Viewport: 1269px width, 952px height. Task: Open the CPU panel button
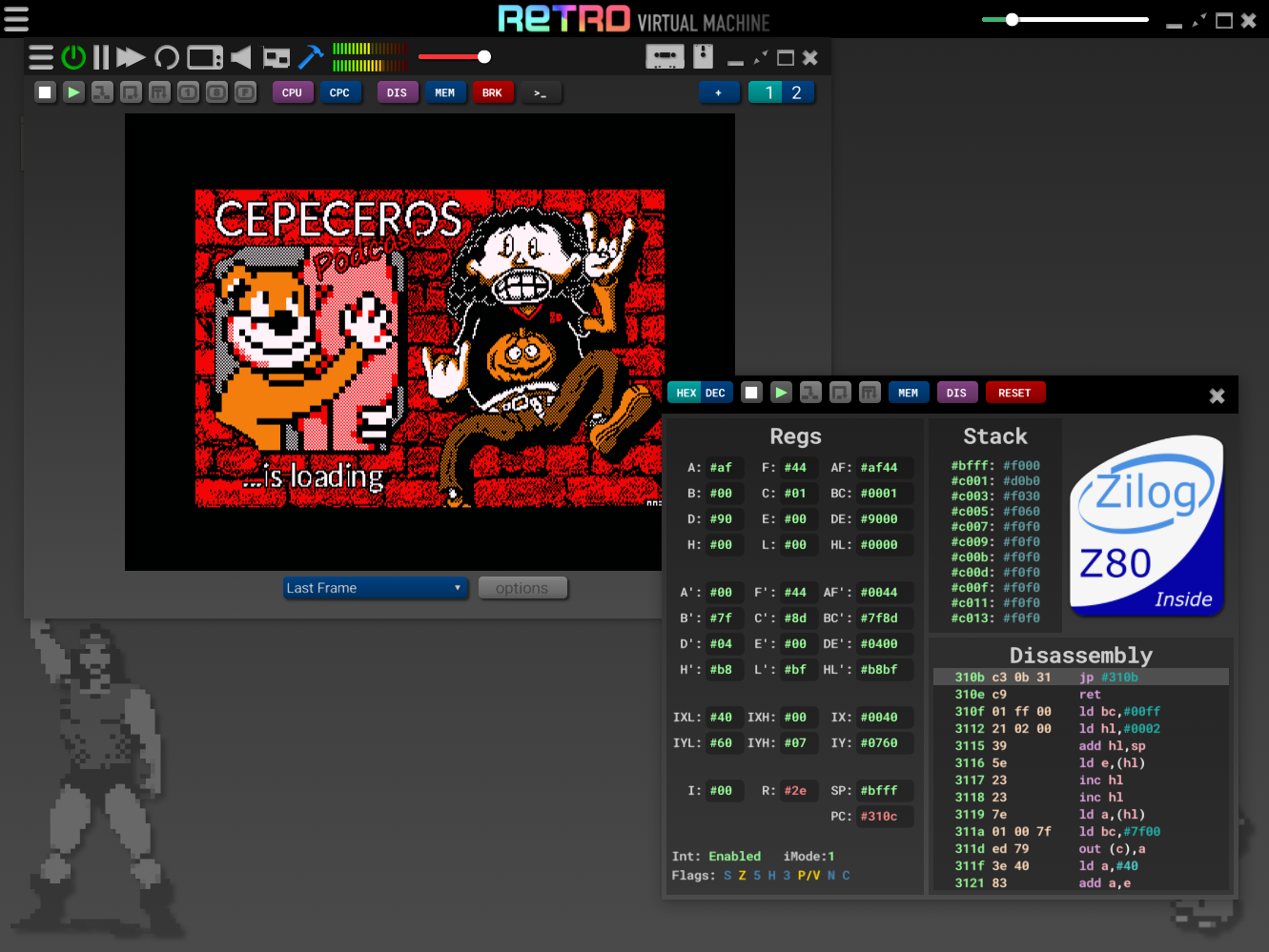click(292, 92)
